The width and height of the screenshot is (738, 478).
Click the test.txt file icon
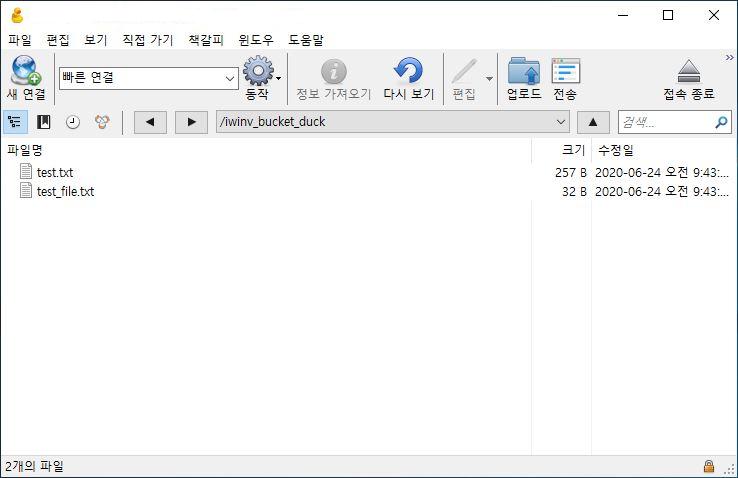(x=26, y=171)
